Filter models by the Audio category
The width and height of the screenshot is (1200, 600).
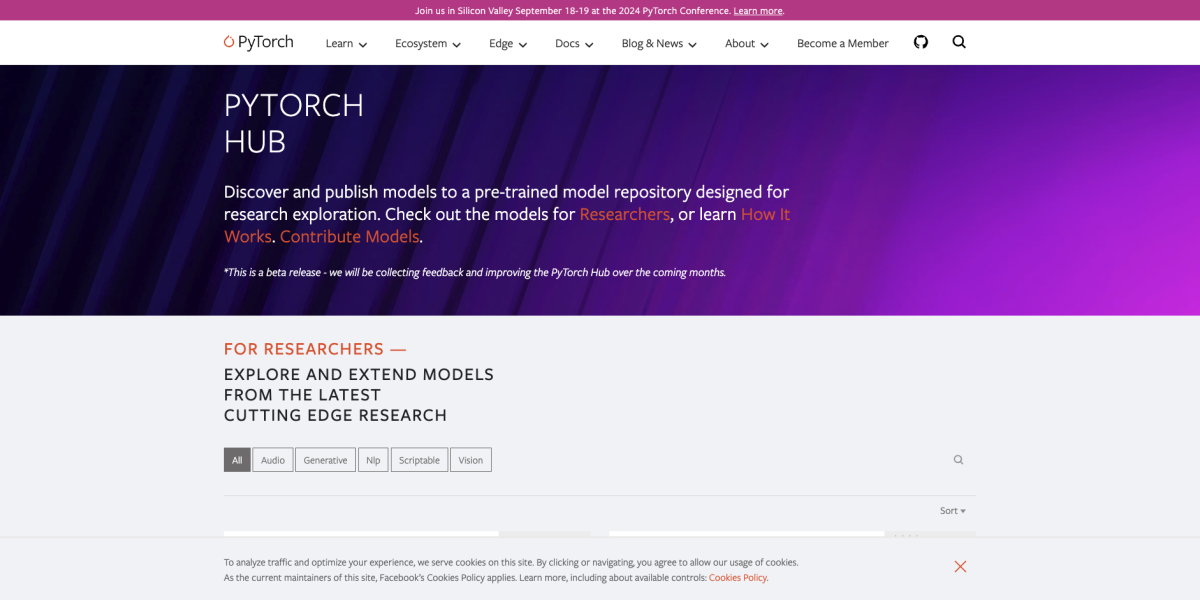click(272, 459)
